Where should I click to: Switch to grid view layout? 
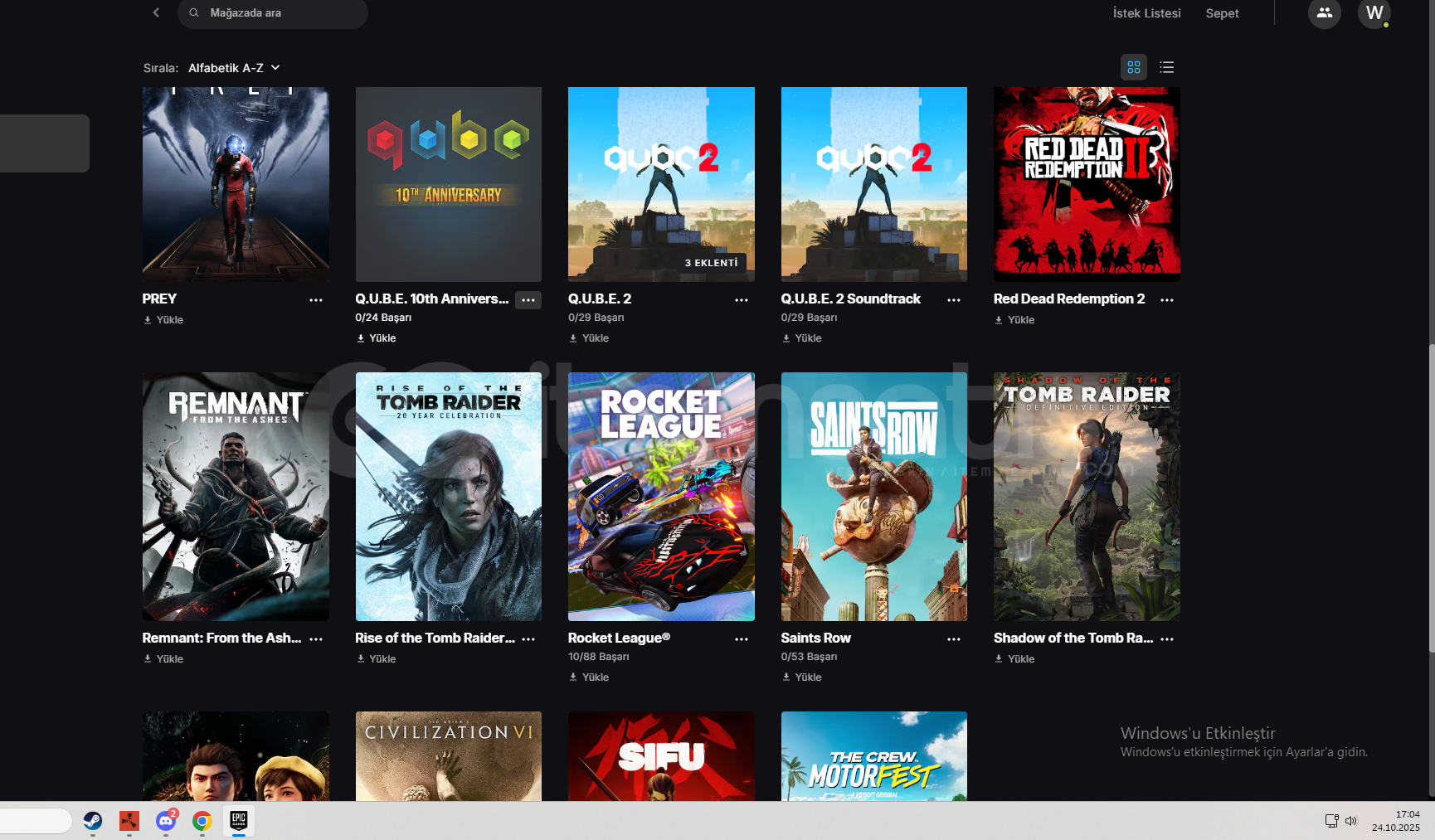[x=1133, y=67]
